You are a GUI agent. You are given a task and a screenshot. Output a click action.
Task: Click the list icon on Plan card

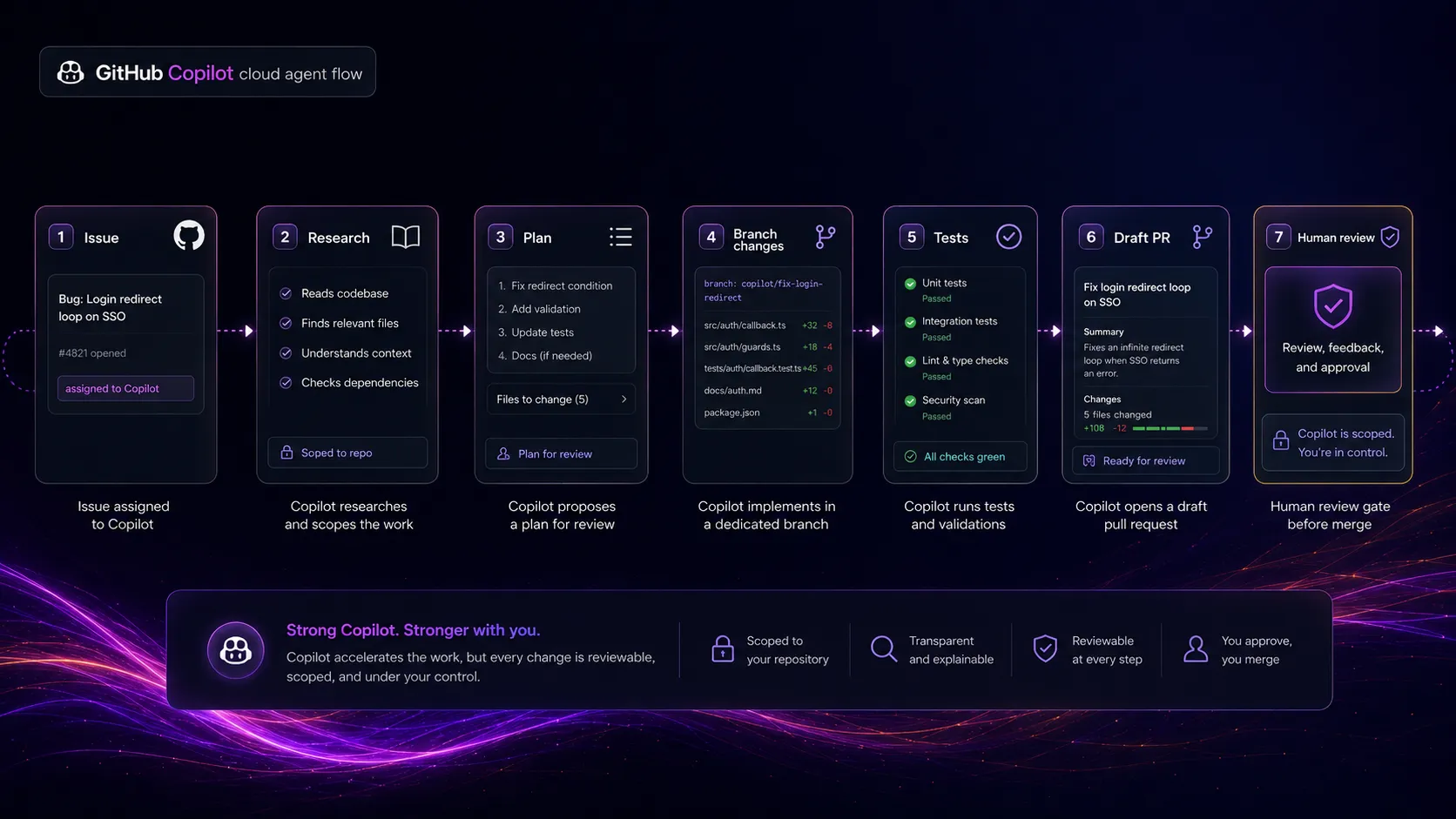point(621,237)
